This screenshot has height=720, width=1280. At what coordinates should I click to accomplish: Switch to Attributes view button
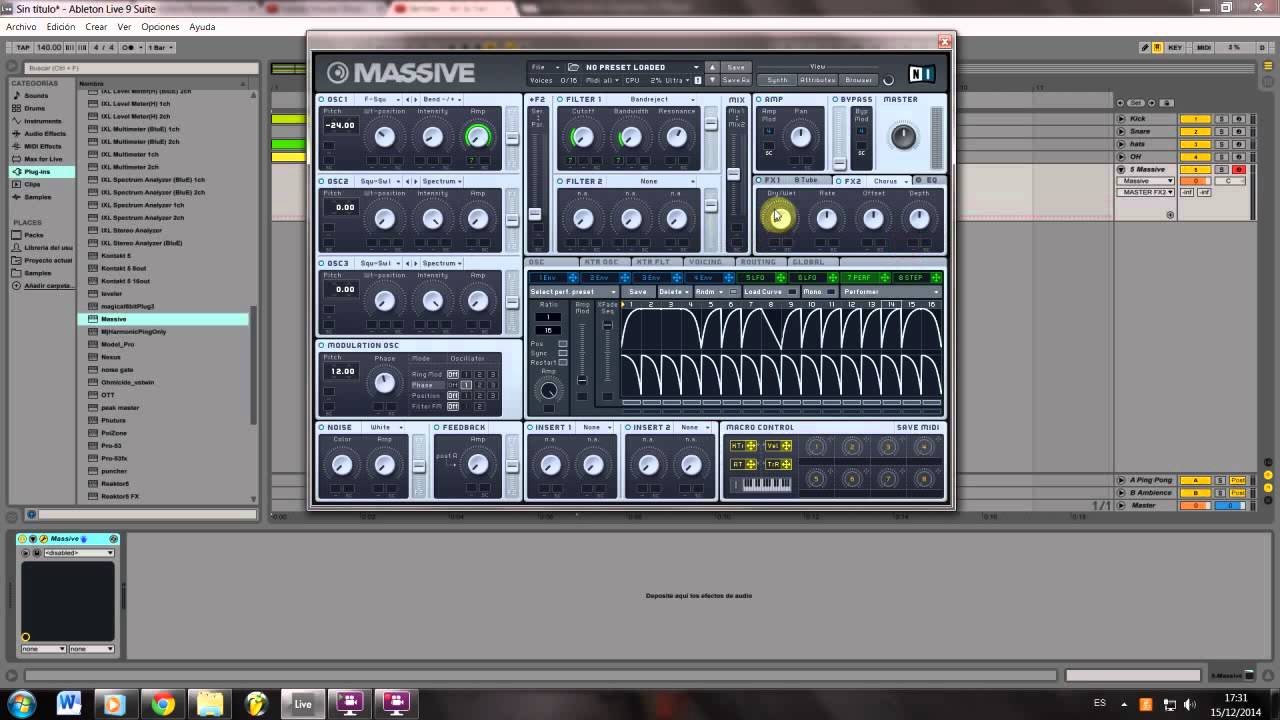point(817,80)
